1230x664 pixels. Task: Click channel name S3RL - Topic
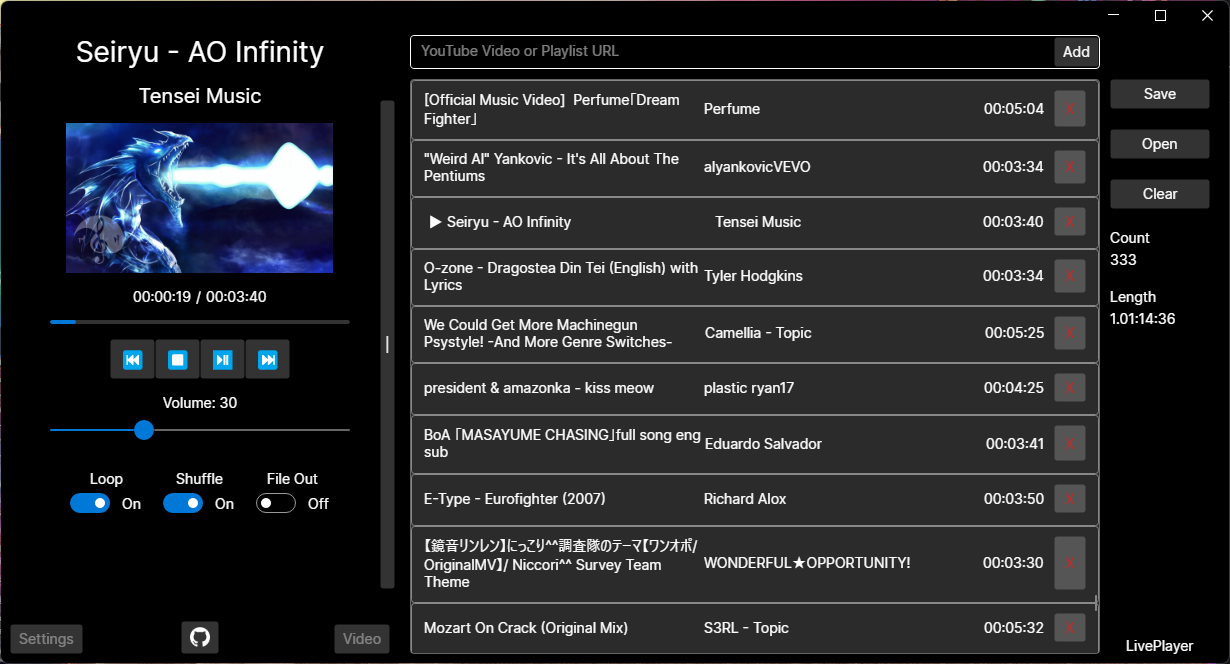tap(746, 628)
